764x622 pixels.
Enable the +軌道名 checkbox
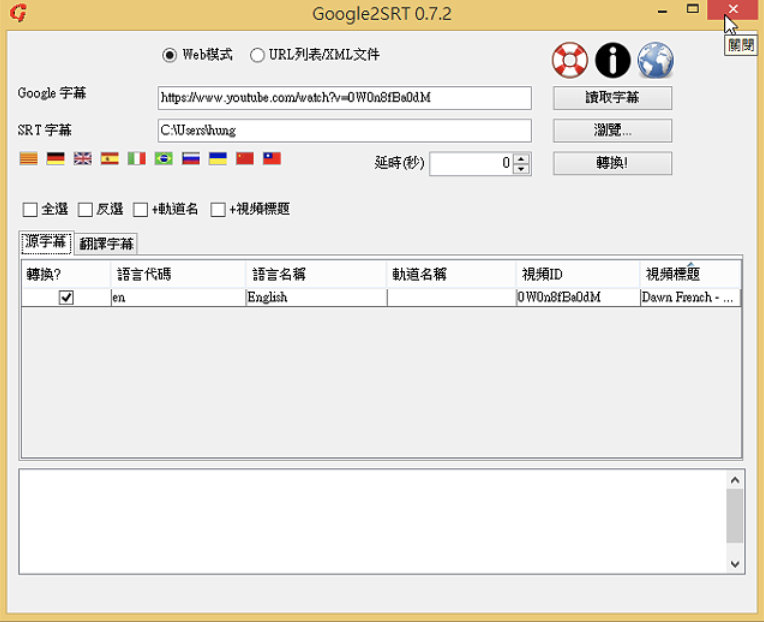click(140, 209)
